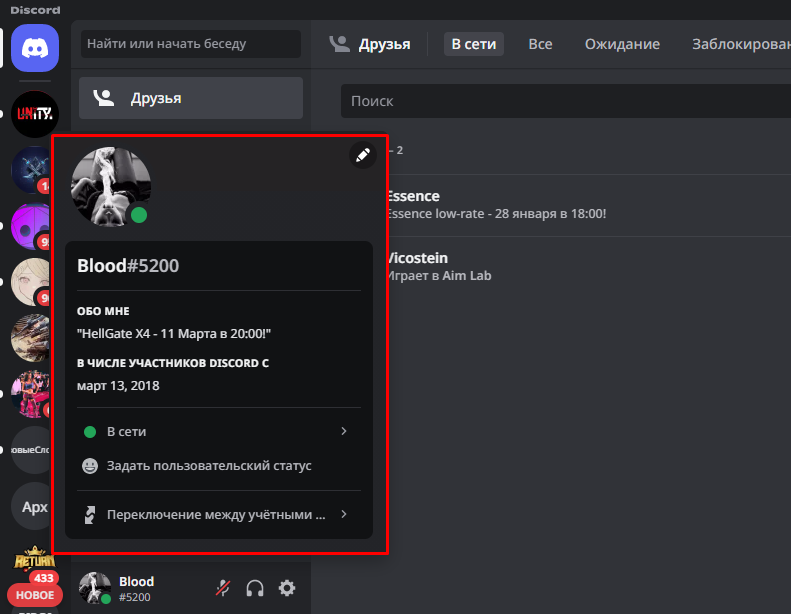The image size is (791, 614).
Task: Open server labeled овыеСло in sidebar
Action: 31,450
